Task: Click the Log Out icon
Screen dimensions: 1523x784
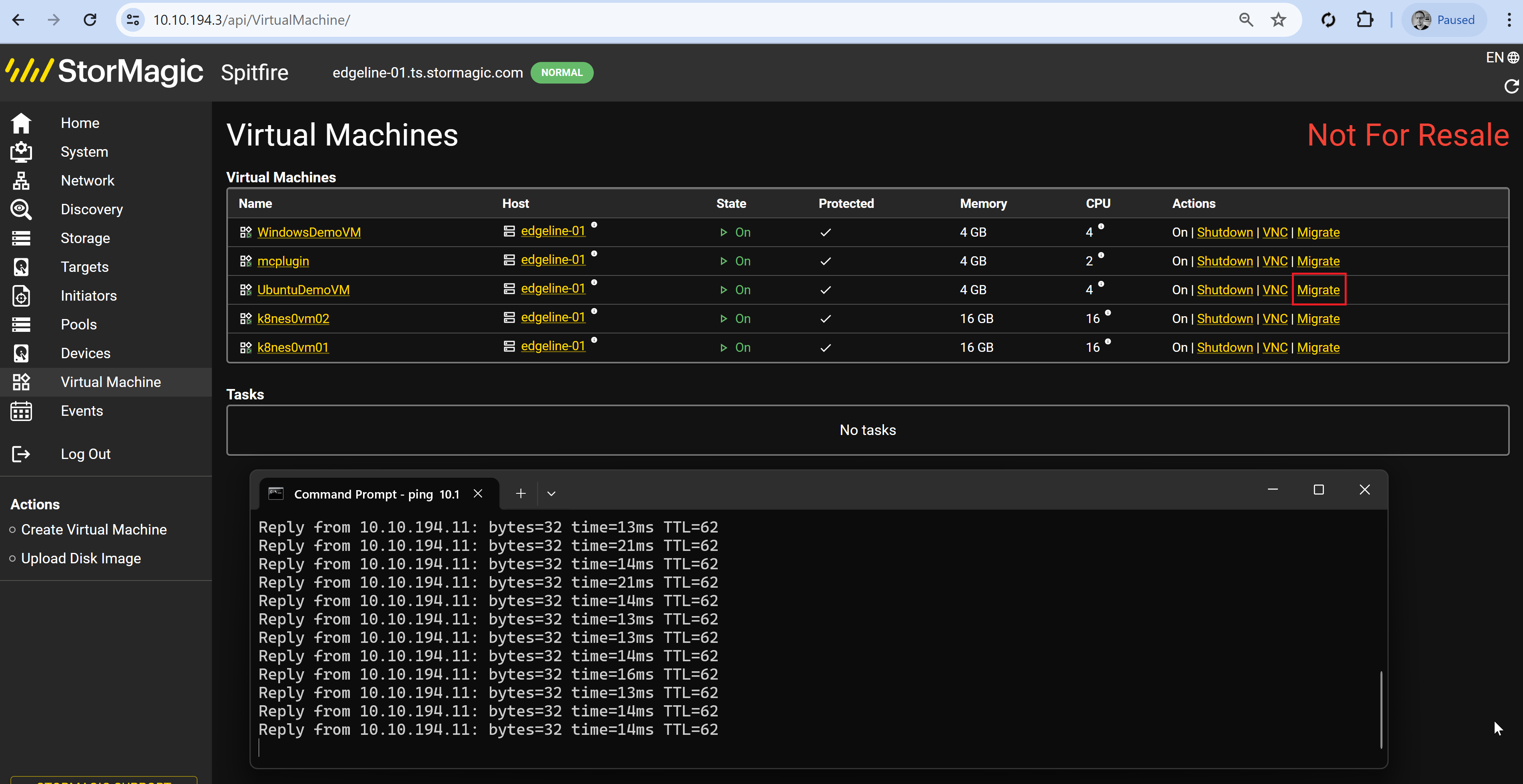Action: [21, 454]
